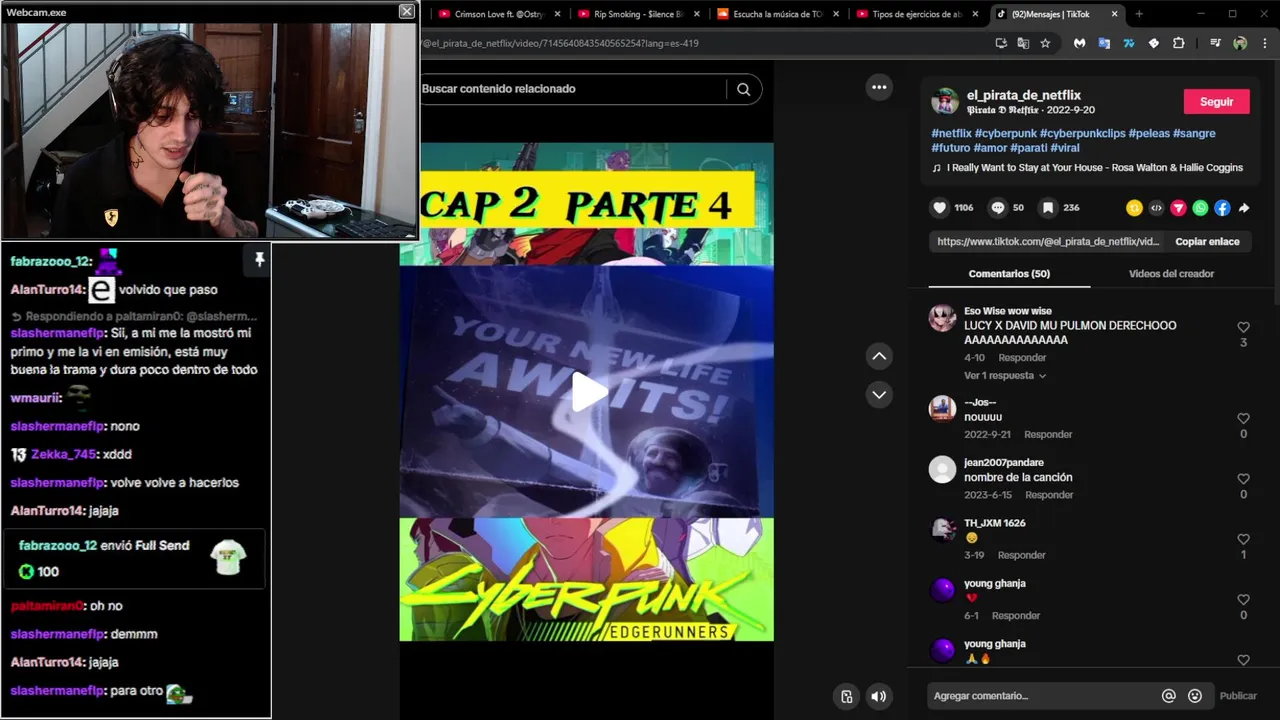Switch to Crimson Love browser tab
This screenshot has height=720, width=1280.
coord(500,14)
